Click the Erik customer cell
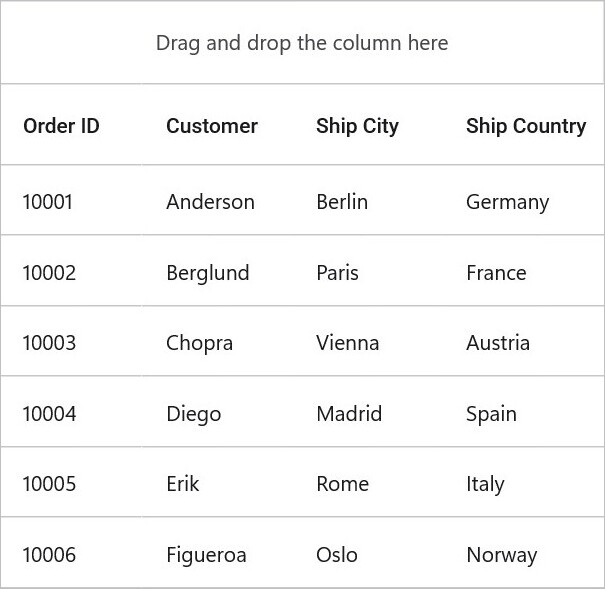Image resolution: width=605 pixels, height=589 pixels. coord(217,482)
